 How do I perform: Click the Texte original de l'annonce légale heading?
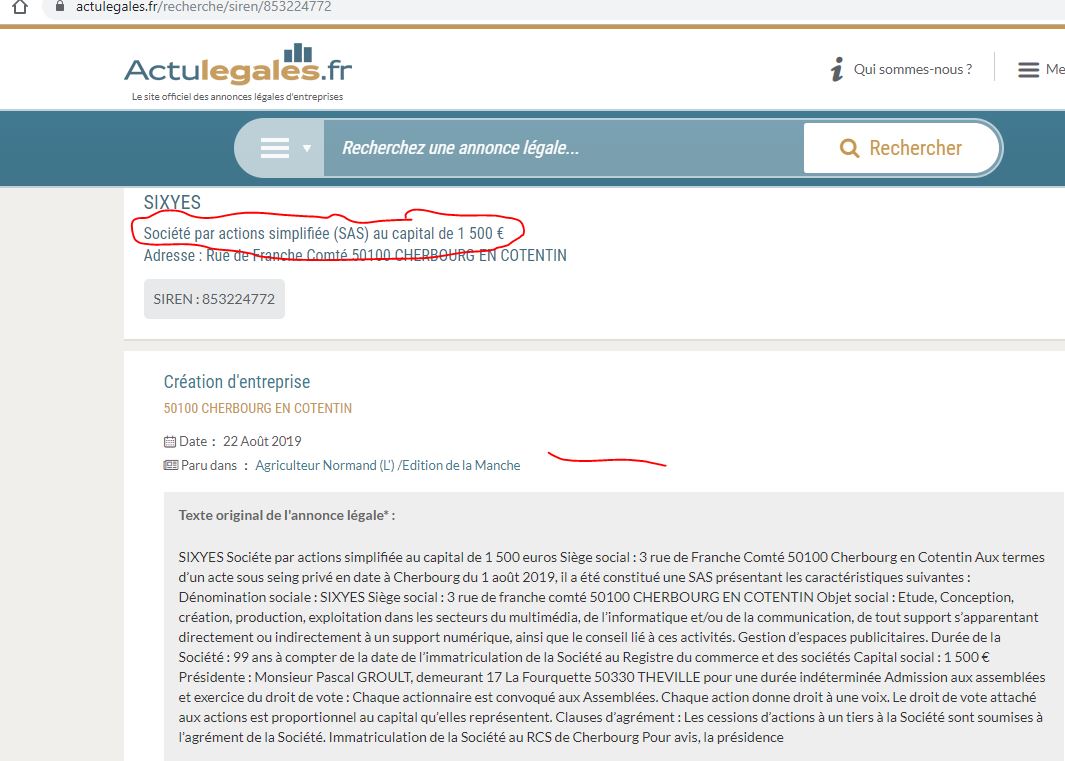(x=287, y=515)
